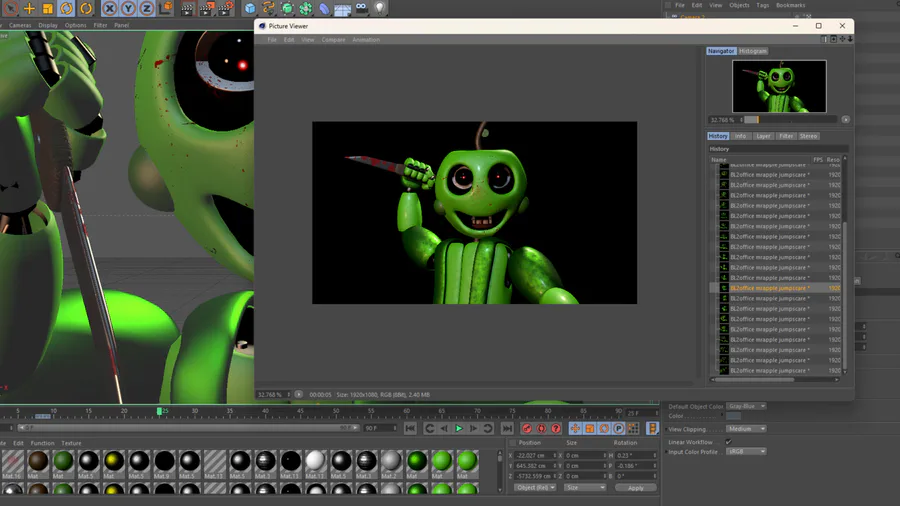Toggle Scale keyframe recording icon

(589, 429)
